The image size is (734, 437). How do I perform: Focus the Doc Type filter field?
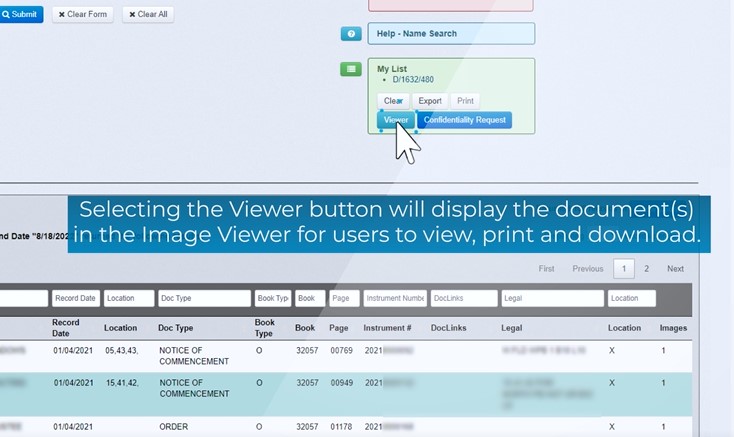205,299
